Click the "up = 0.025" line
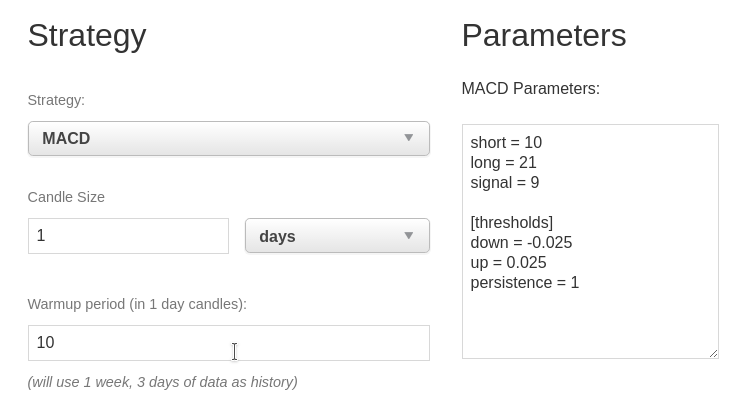The height and width of the screenshot is (409, 752). 508,263
